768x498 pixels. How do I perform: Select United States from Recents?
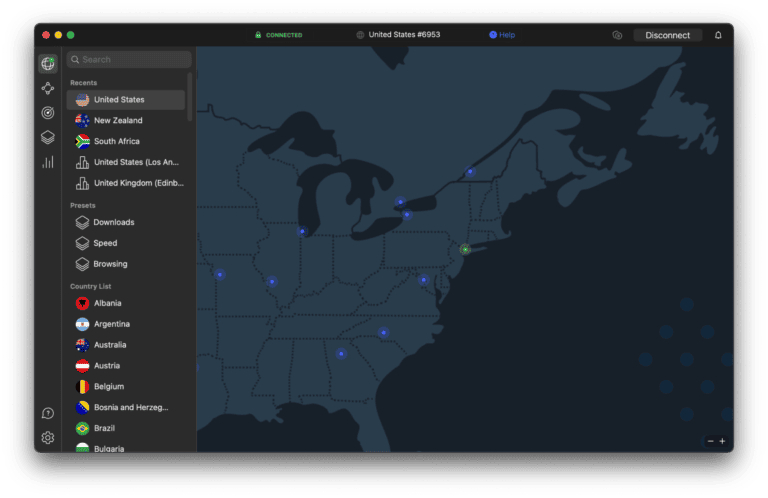tap(118, 100)
